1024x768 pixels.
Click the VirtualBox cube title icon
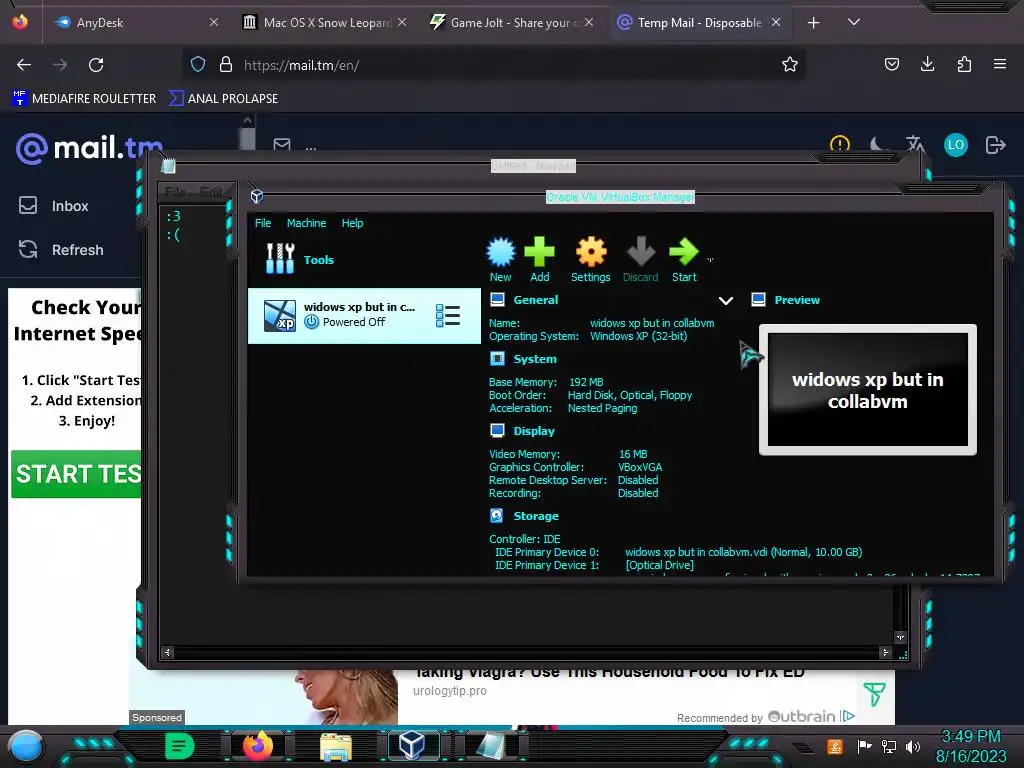[x=257, y=196]
